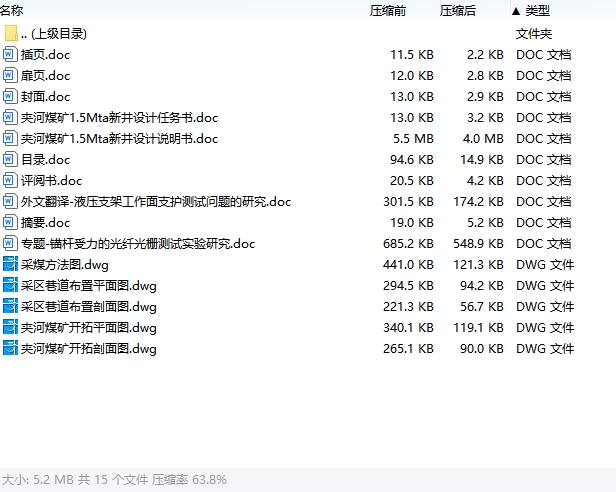
Task: Click the Word icon of 外文翻译 document
Action: 10,201
